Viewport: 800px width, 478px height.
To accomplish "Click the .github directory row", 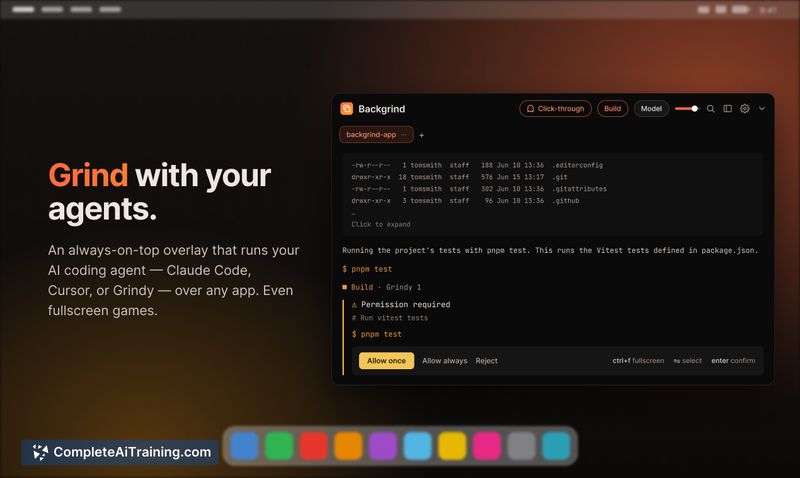I will click(465, 200).
